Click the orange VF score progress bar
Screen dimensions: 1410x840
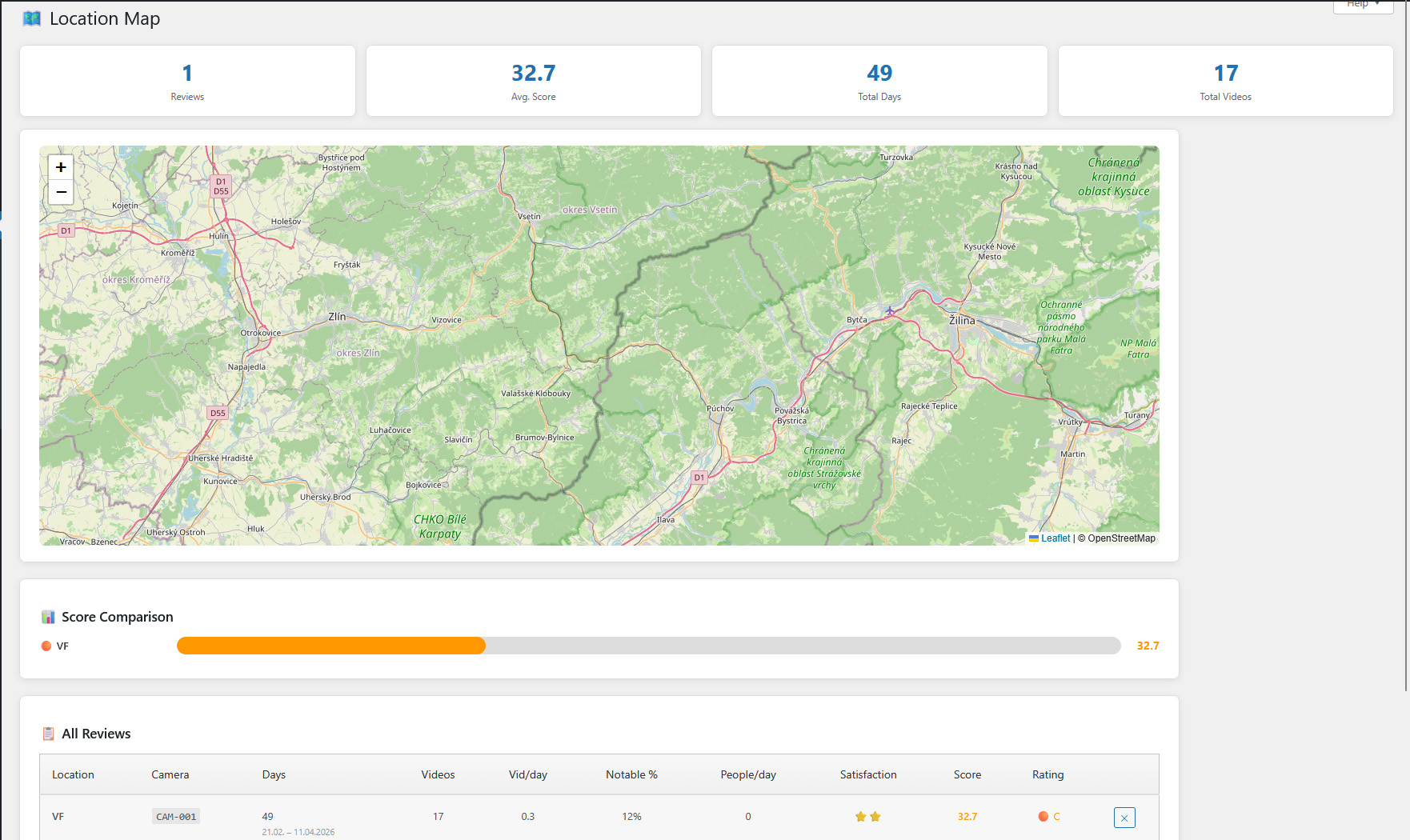[x=330, y=646]
